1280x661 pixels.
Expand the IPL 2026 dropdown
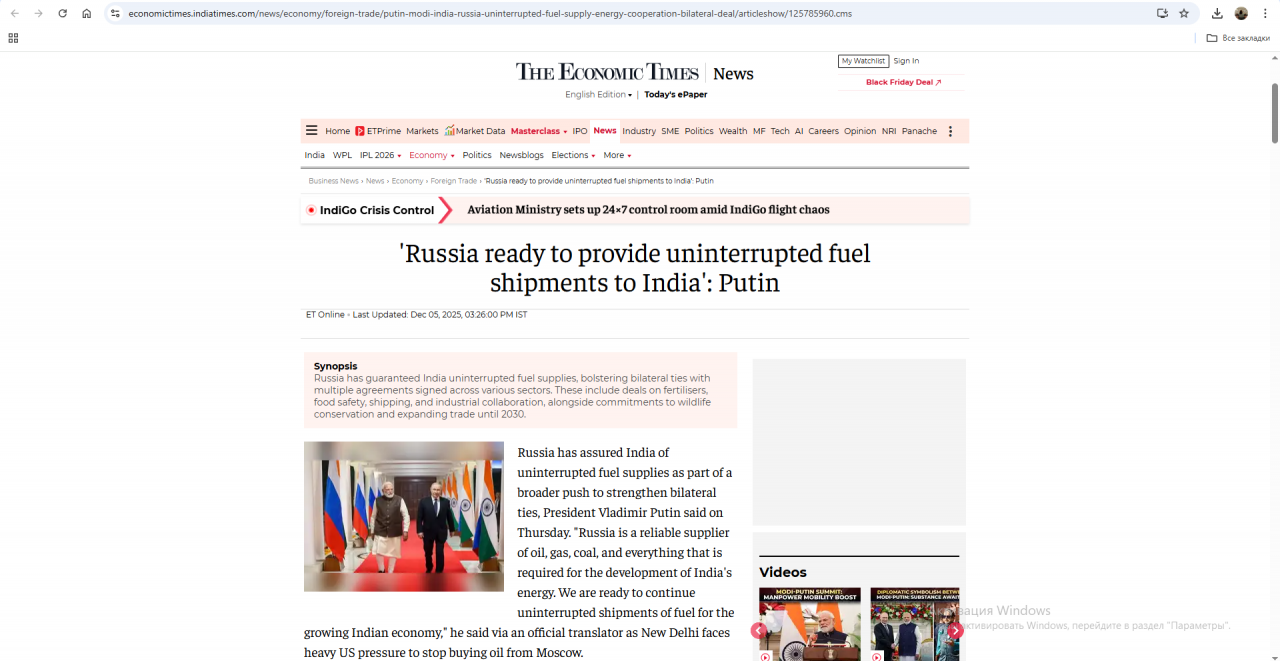[380, 155]
